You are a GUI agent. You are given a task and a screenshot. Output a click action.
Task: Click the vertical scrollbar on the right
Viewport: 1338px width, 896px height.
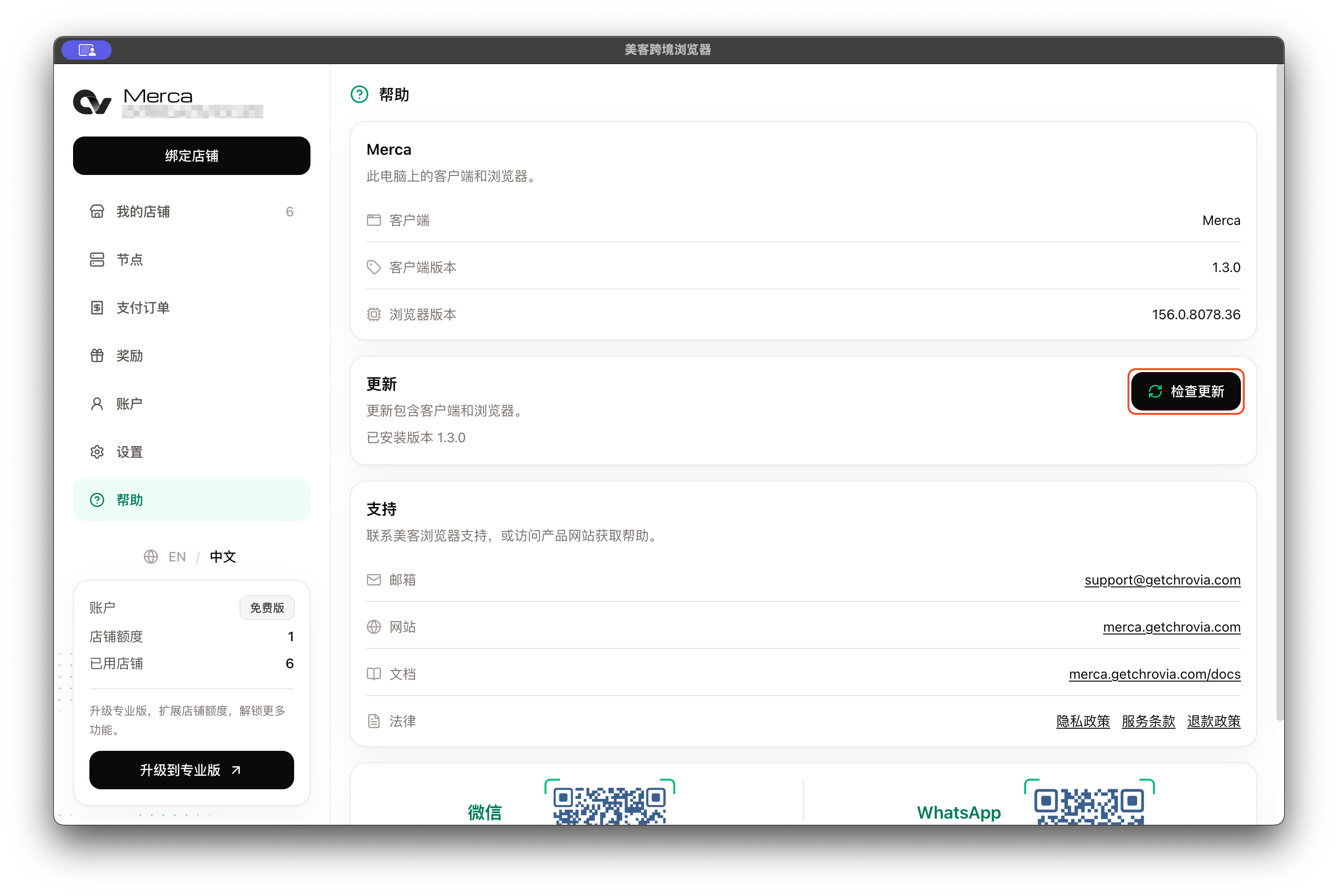click(1280, 393)
